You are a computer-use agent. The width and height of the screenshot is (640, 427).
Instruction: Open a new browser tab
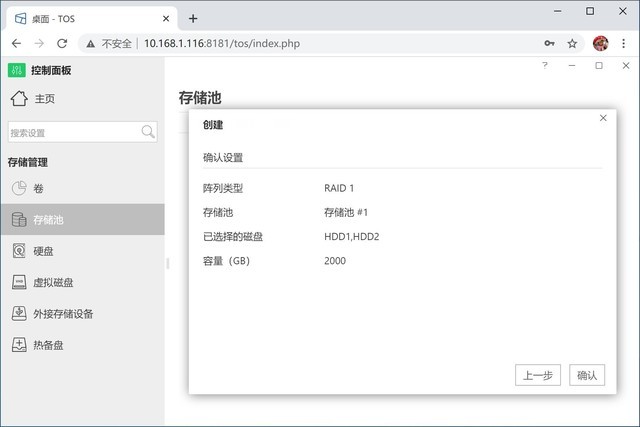193,18
